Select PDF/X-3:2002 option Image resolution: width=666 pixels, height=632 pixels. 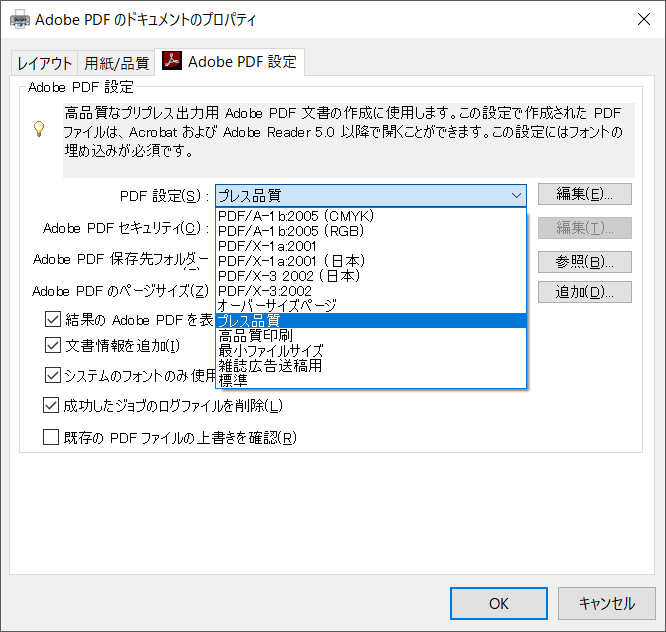[371, 291]
